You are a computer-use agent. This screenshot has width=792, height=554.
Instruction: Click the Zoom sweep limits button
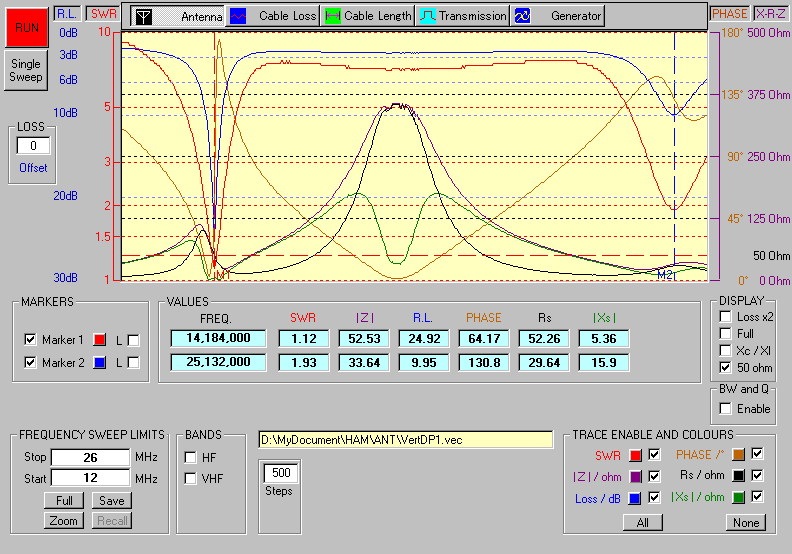(64, 521)
